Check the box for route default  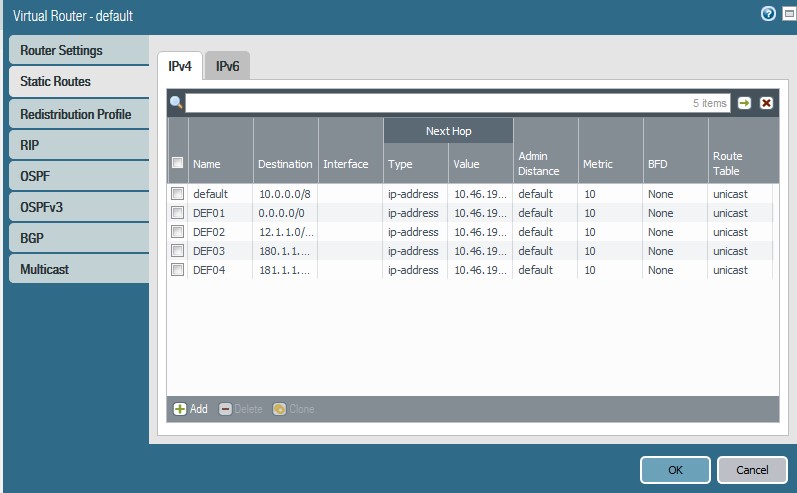pos(177,194)
